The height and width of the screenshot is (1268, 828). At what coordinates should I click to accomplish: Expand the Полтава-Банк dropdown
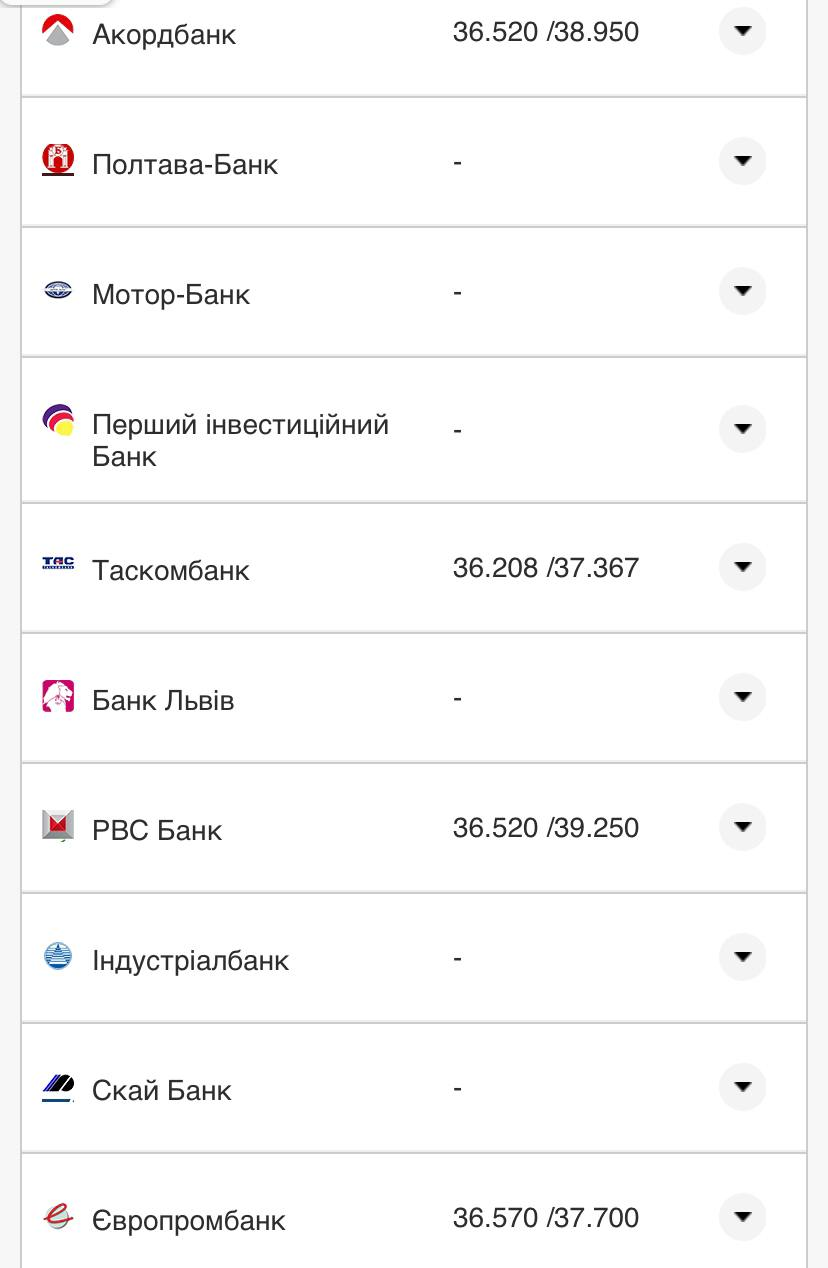pyautogui.click(x=741, y=160)
